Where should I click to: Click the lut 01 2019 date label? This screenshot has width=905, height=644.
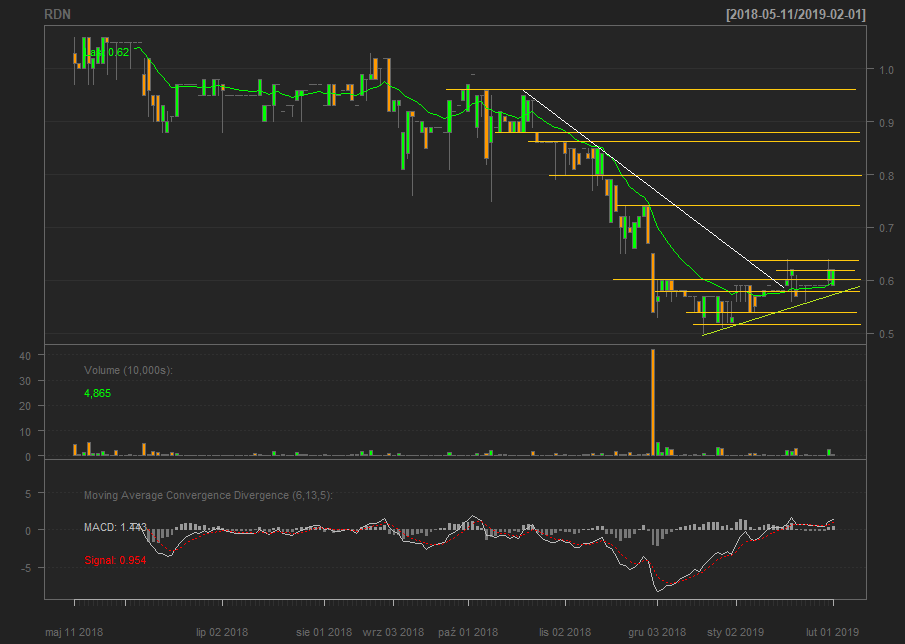(832, 632)
